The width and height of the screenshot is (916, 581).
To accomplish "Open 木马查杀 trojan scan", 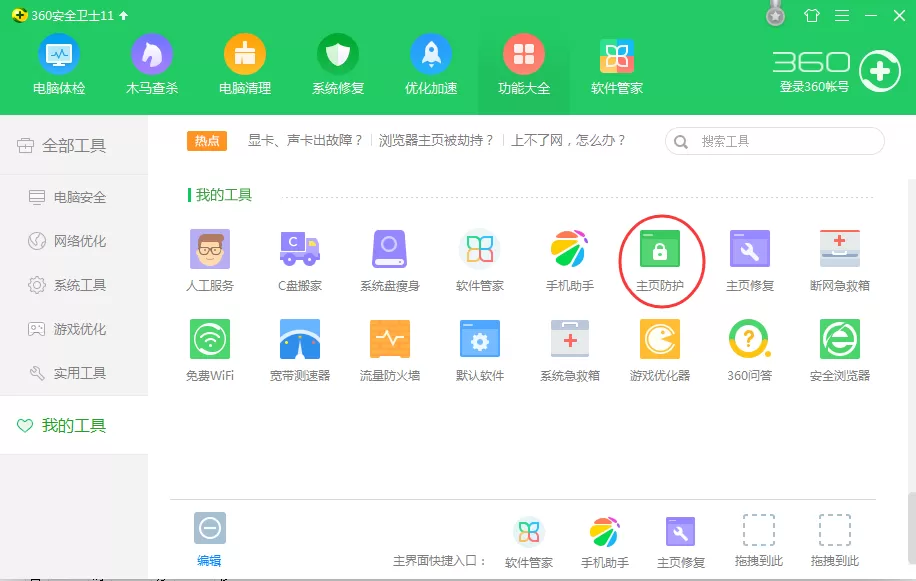I will click(151, 64).
